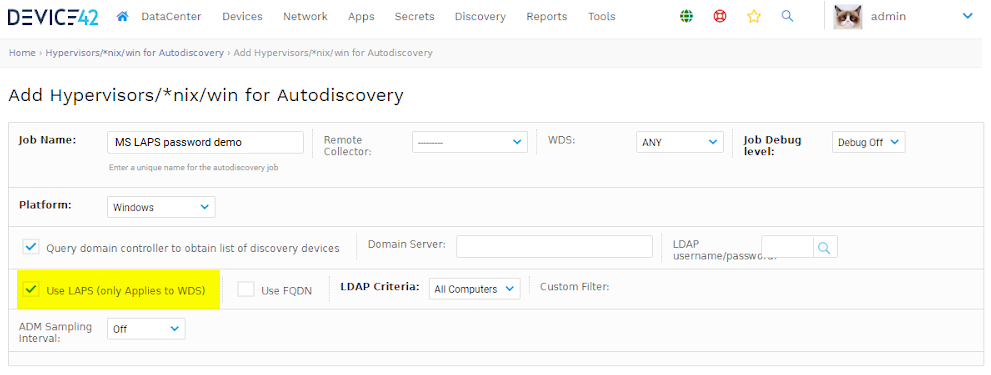Screen dimensions: 991x375
Task: Click the Job Name input field
Action: [205, 142]
